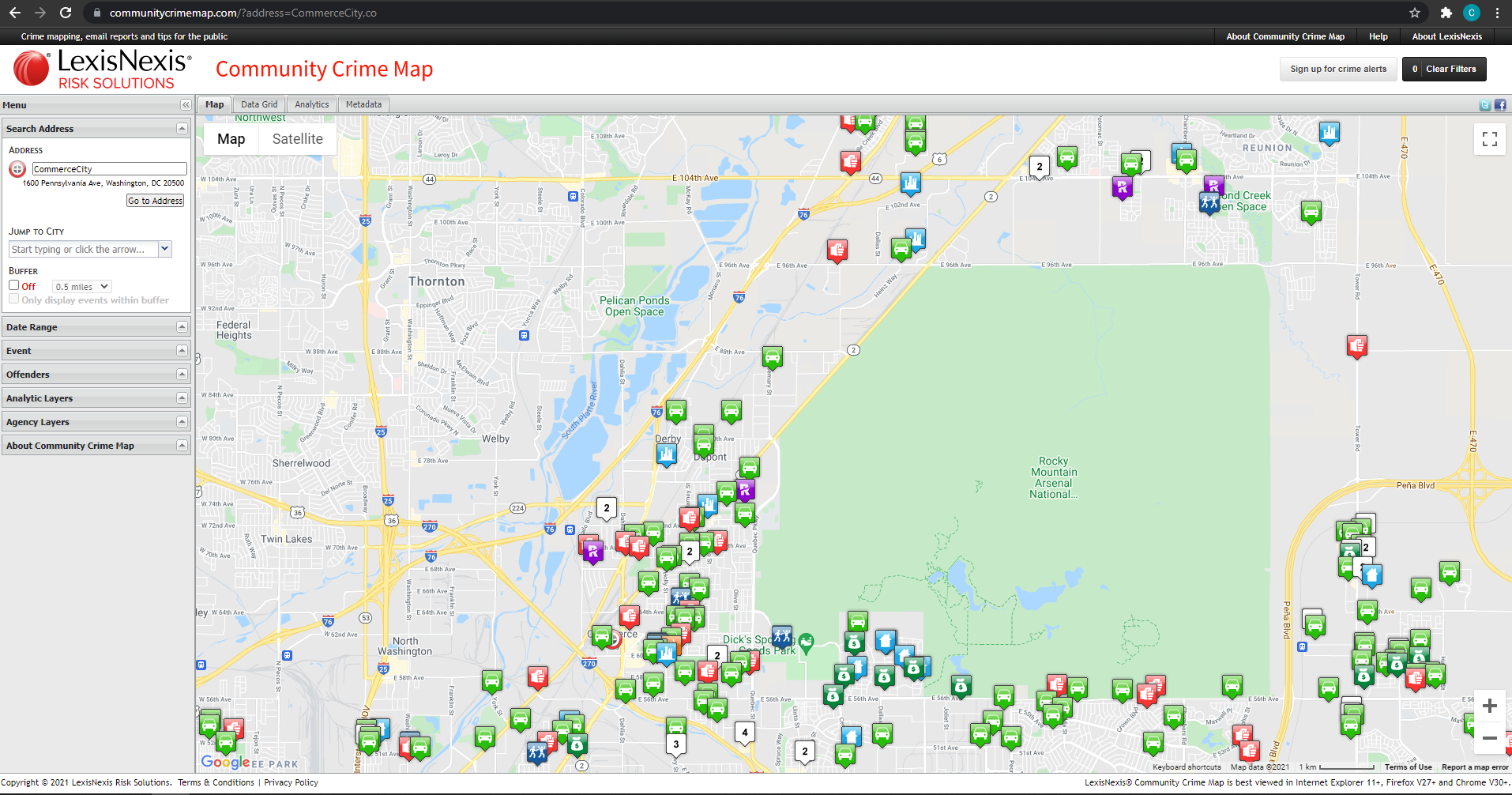Zoom out using the map minus control
1512x795 pixels.
click(x=1490, y=738)
